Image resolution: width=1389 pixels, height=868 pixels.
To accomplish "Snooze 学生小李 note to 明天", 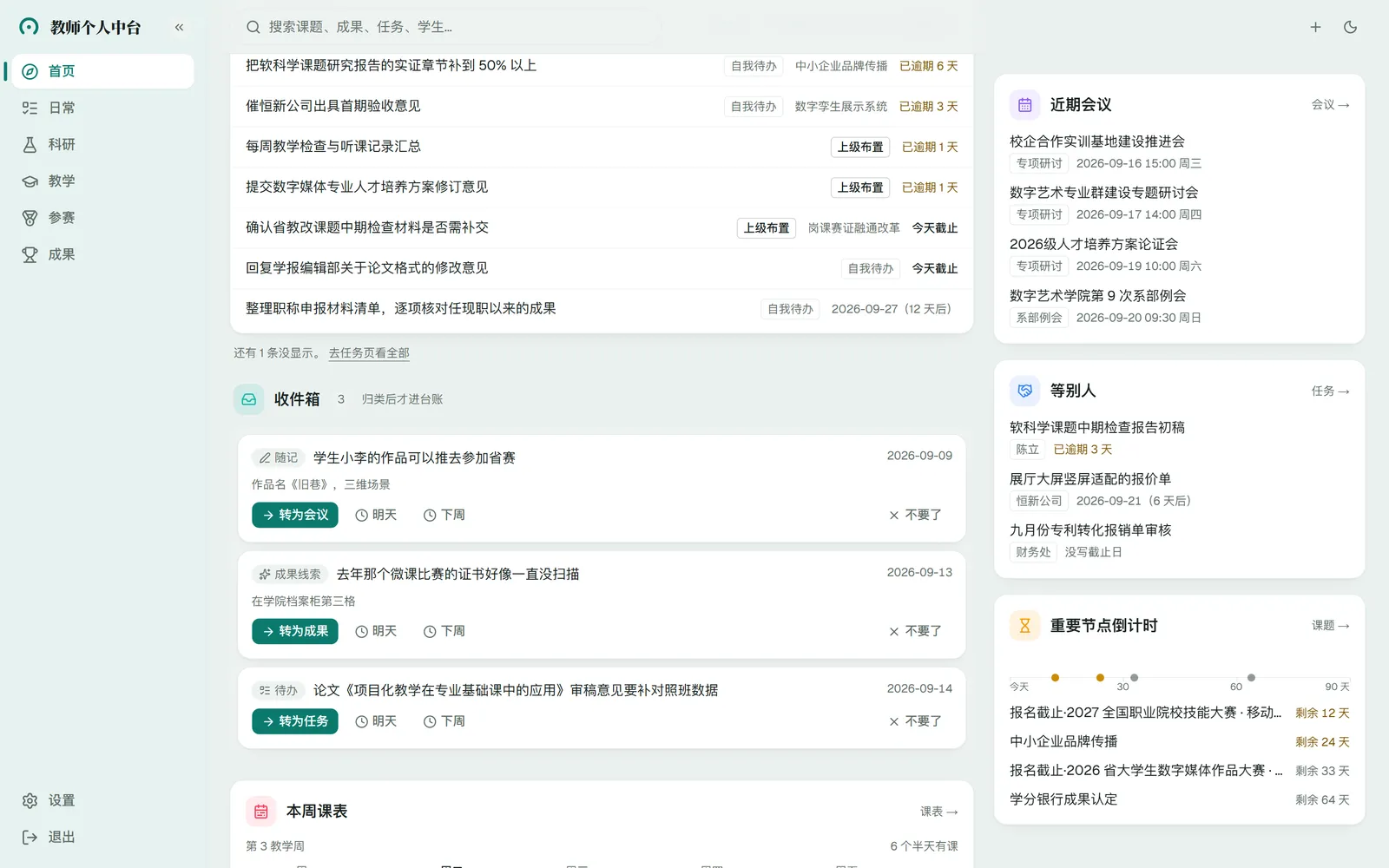I will (376, 515).
